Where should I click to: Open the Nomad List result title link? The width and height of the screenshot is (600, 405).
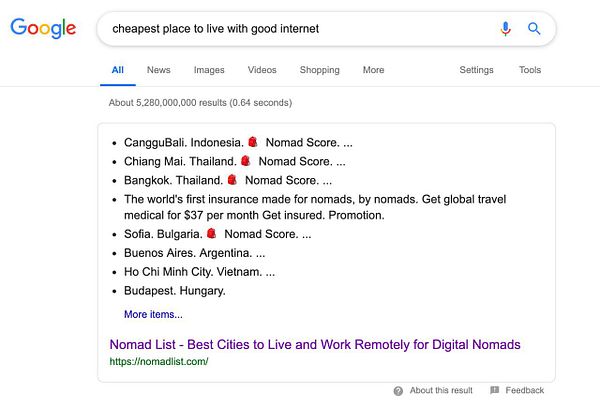[x=315, y=344]
